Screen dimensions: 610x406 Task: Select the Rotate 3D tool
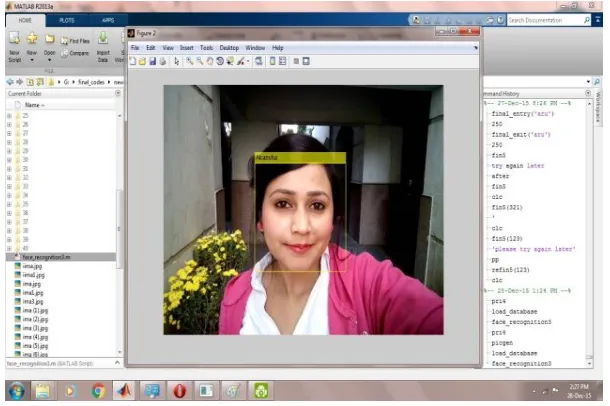(x=220, y=61)
